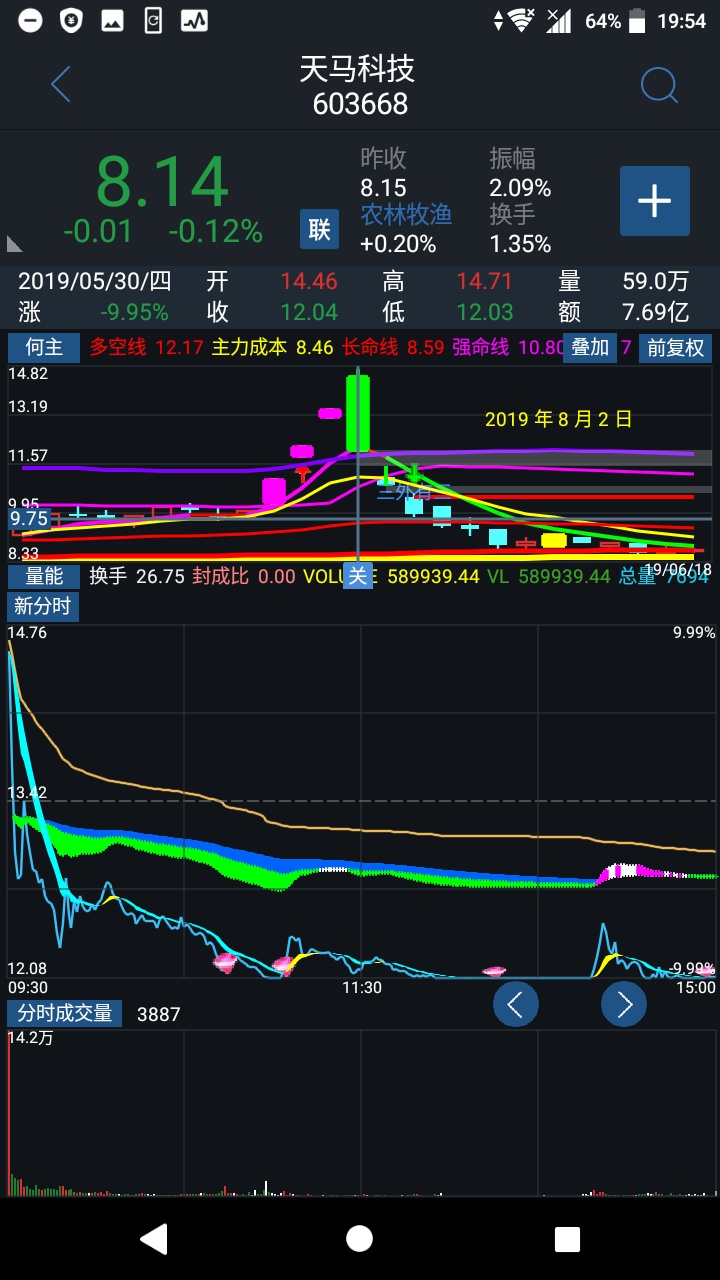Tap the 昨收 8.15 previous close
The height and width of the screenshot is (1280, 720).
click(383, 173)
